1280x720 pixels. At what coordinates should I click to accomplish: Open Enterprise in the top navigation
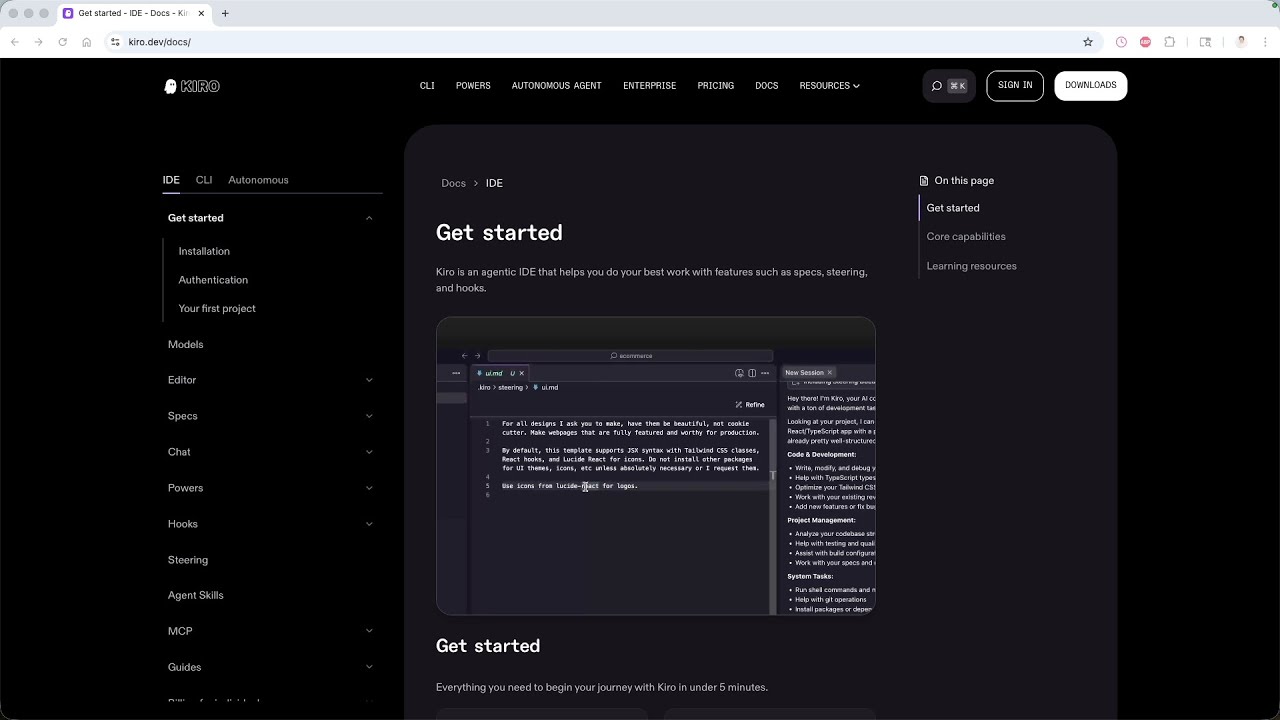pos(649,86)
